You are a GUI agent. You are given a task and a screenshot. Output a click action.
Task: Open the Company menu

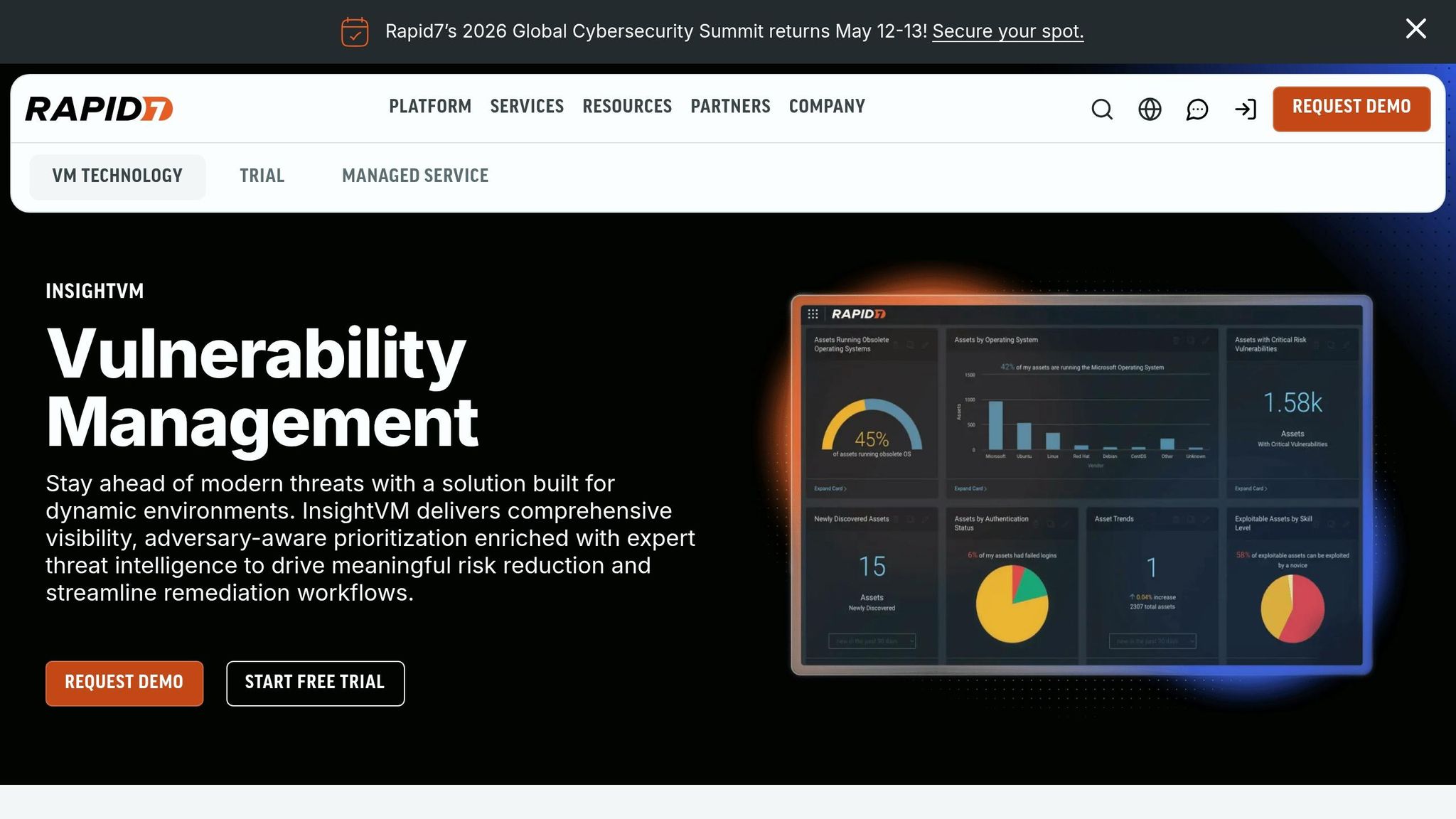[827, 107]
